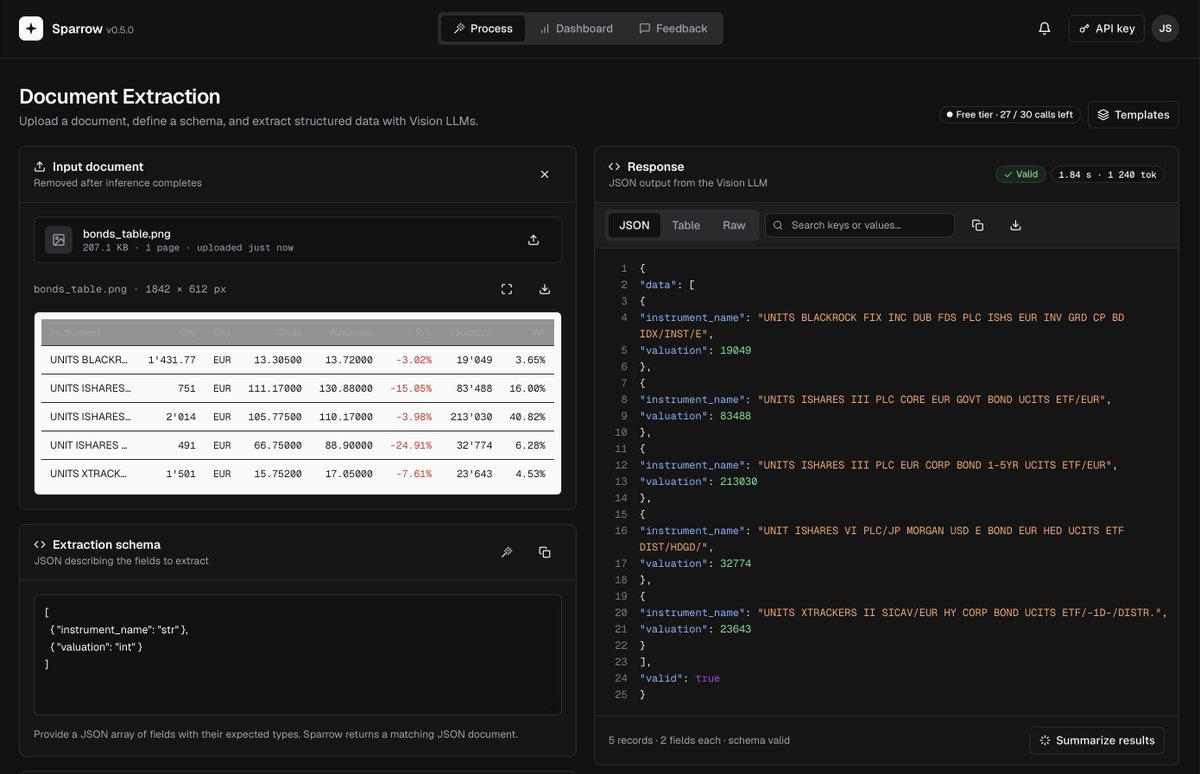1200x774 pixels.
Task: Click the Free tier calls left badge
Action: [x=1009, y=115]
